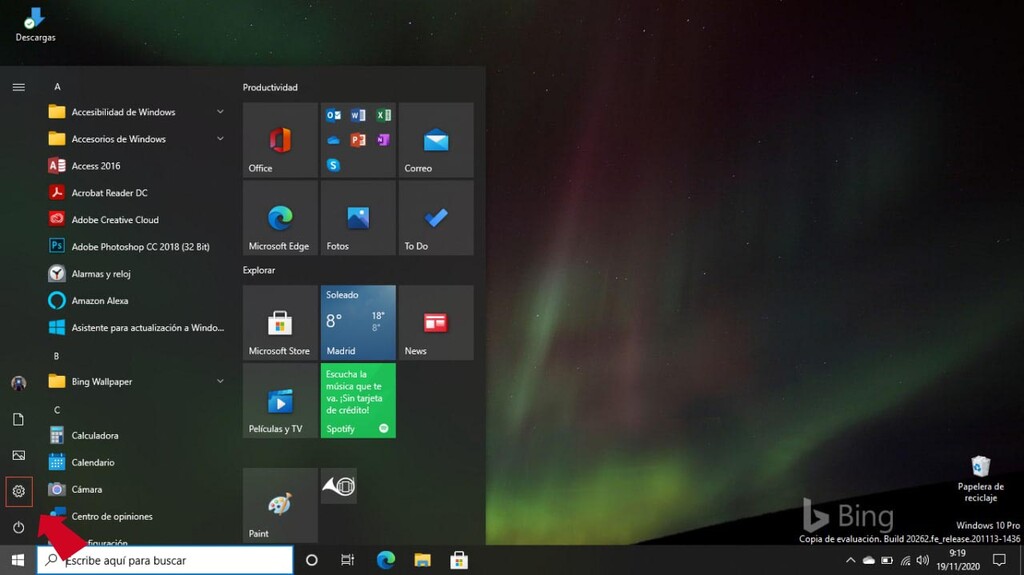Click the Windows Start button
Viewport: 1024px width, 575px height.
pos(18,560)
